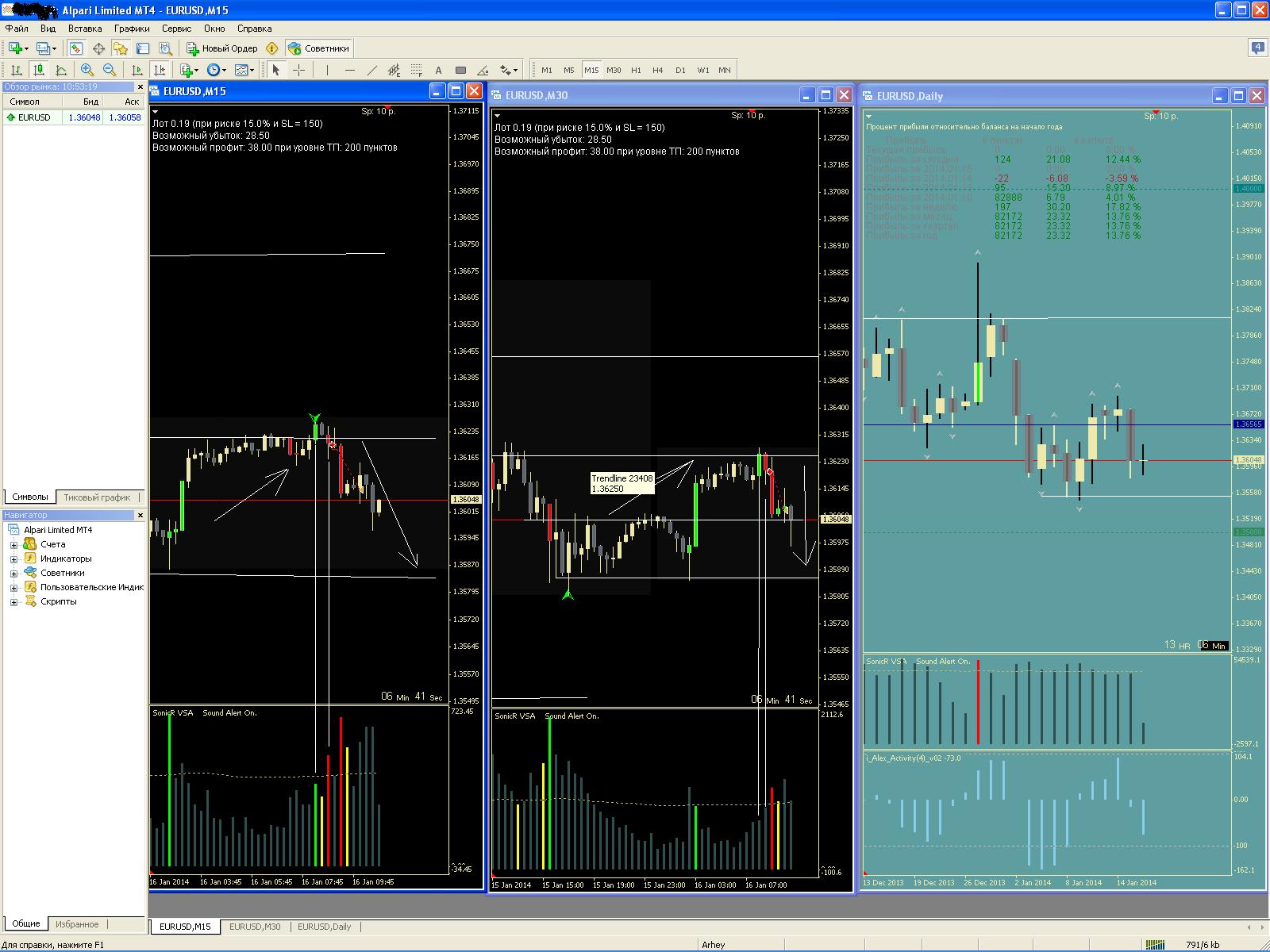The width and height of the screenshot is (1270, 952).
Task: Switch timeframe to M30
Action: click(x=614, y=70)
